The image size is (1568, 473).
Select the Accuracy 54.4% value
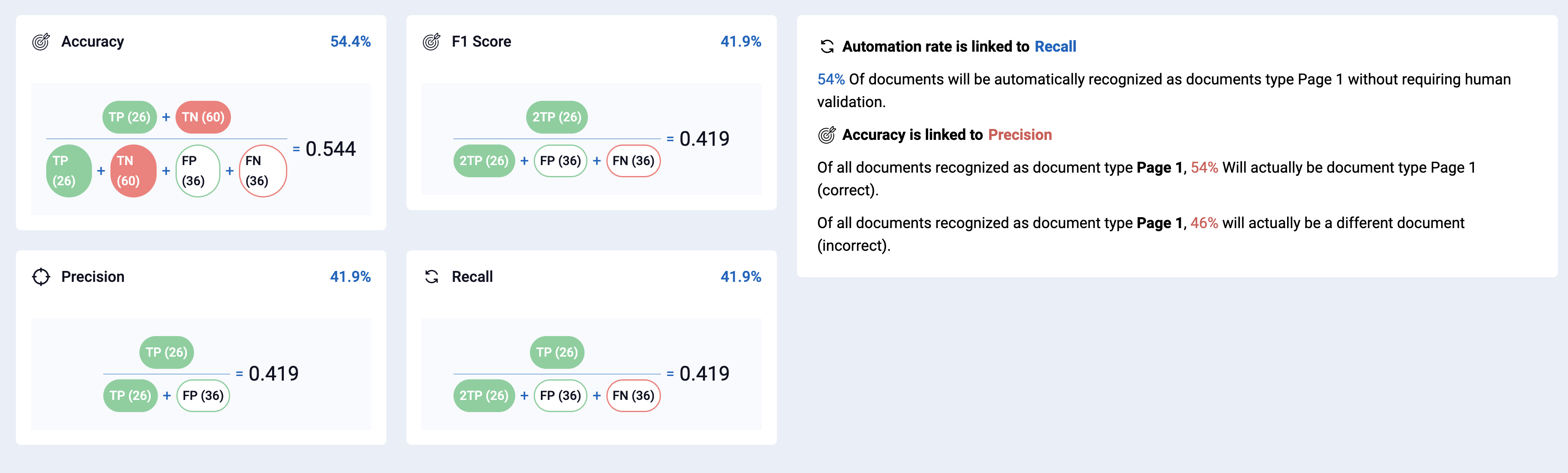point(350,42)
